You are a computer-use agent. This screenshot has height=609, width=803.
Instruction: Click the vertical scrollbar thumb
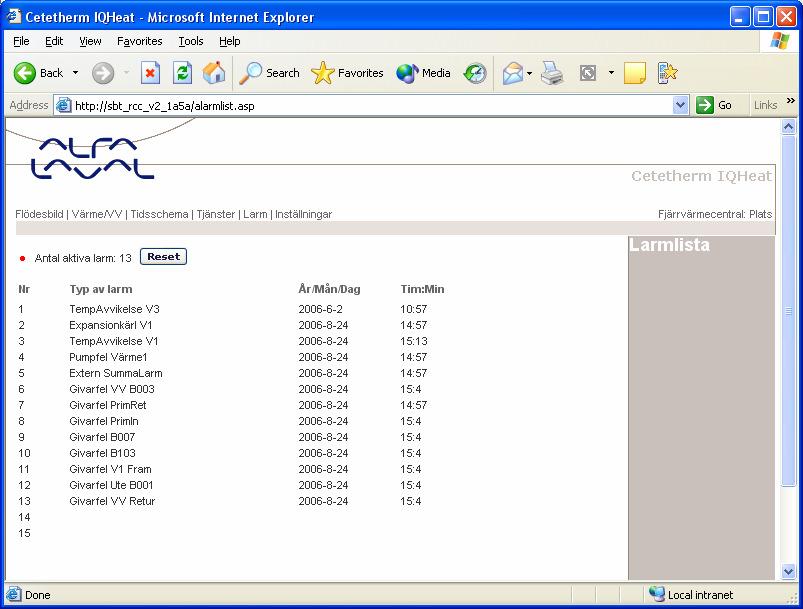[x=789, y=310]
